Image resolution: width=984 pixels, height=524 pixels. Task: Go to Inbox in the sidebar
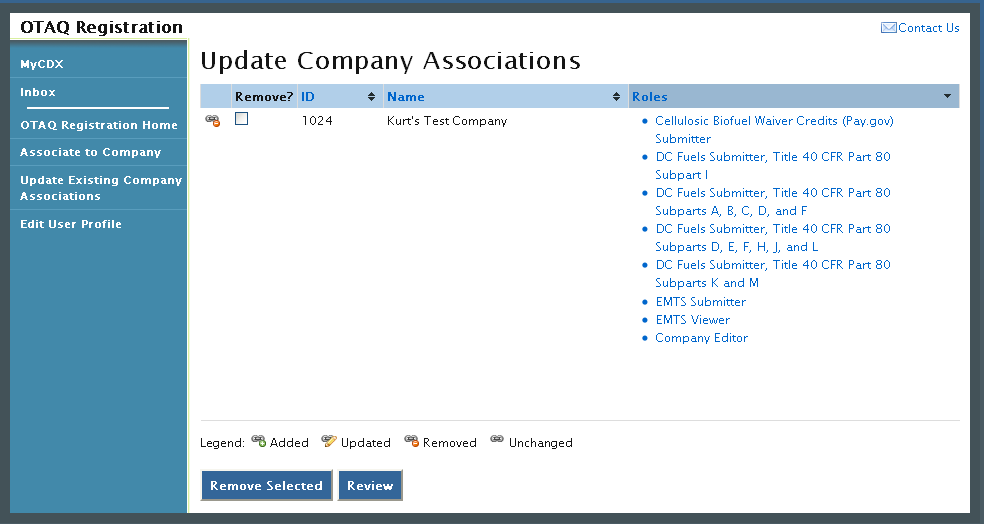click(x=38, y=92)
